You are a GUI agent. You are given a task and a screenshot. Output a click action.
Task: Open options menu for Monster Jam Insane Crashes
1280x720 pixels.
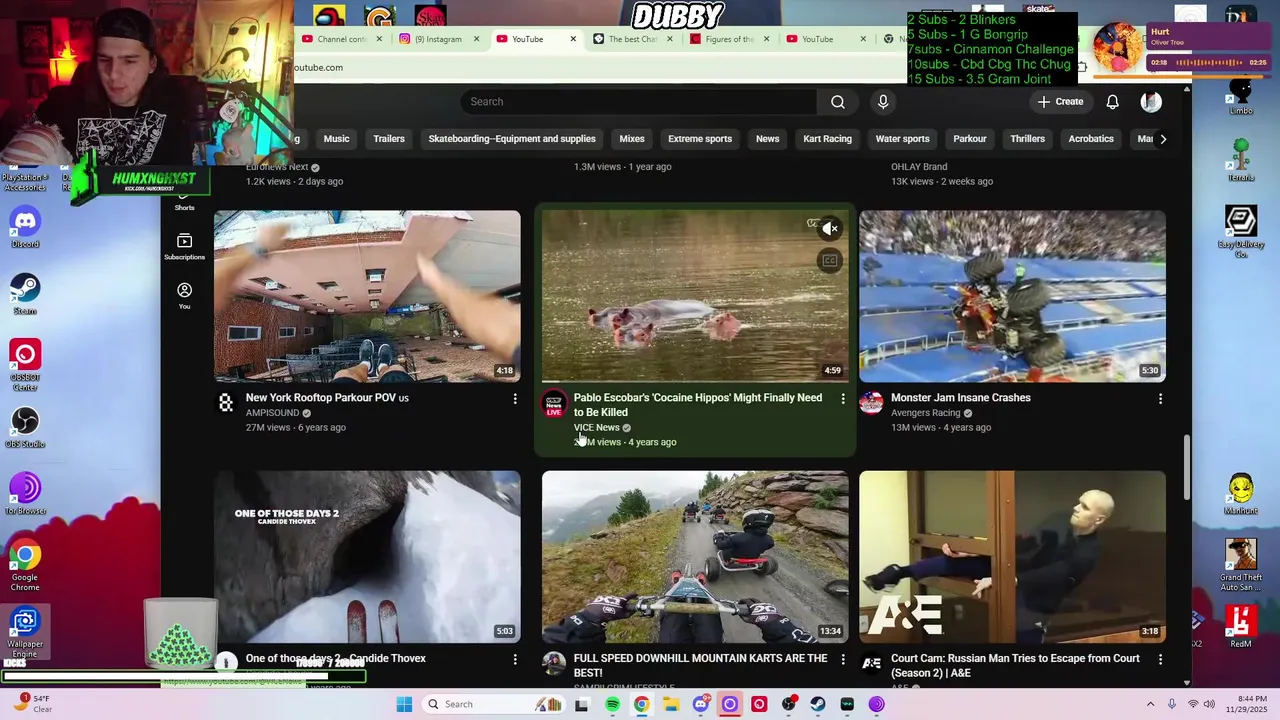tap(1160, 399)
